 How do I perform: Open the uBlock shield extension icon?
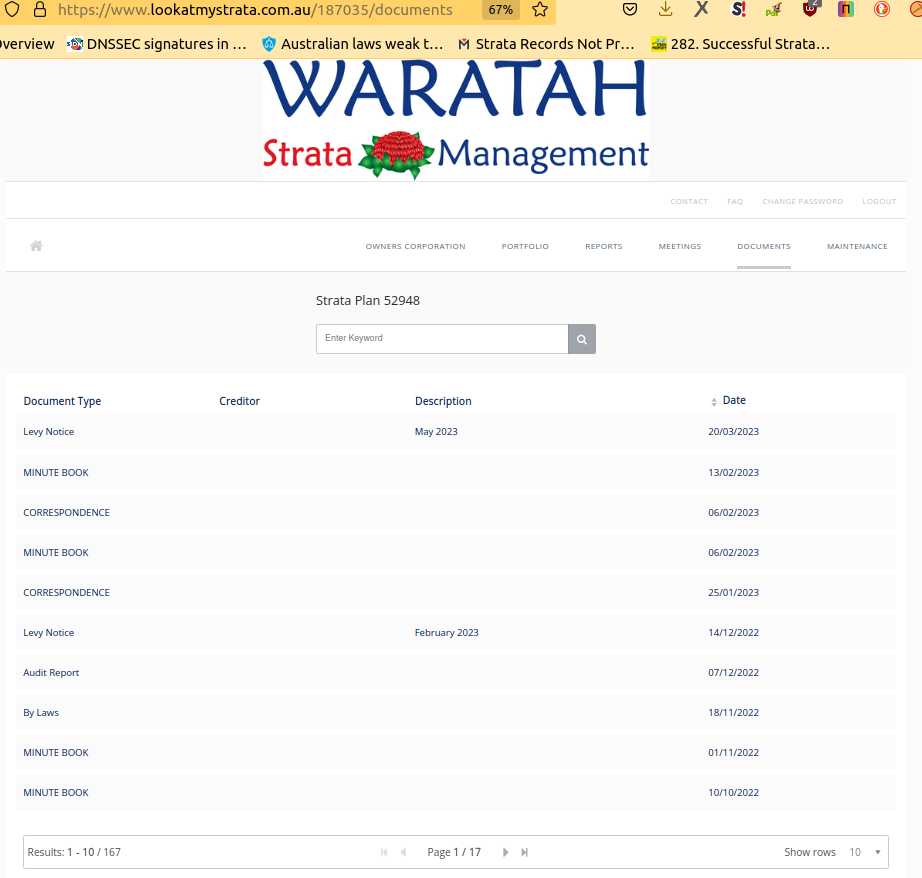point(810,9)
